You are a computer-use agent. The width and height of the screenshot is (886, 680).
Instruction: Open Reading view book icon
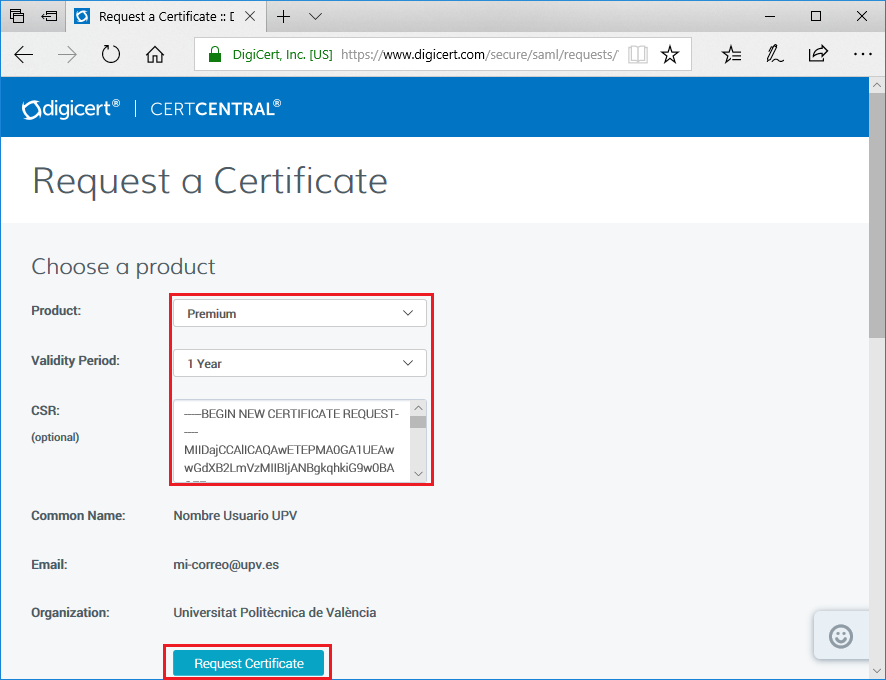[637, 55]
